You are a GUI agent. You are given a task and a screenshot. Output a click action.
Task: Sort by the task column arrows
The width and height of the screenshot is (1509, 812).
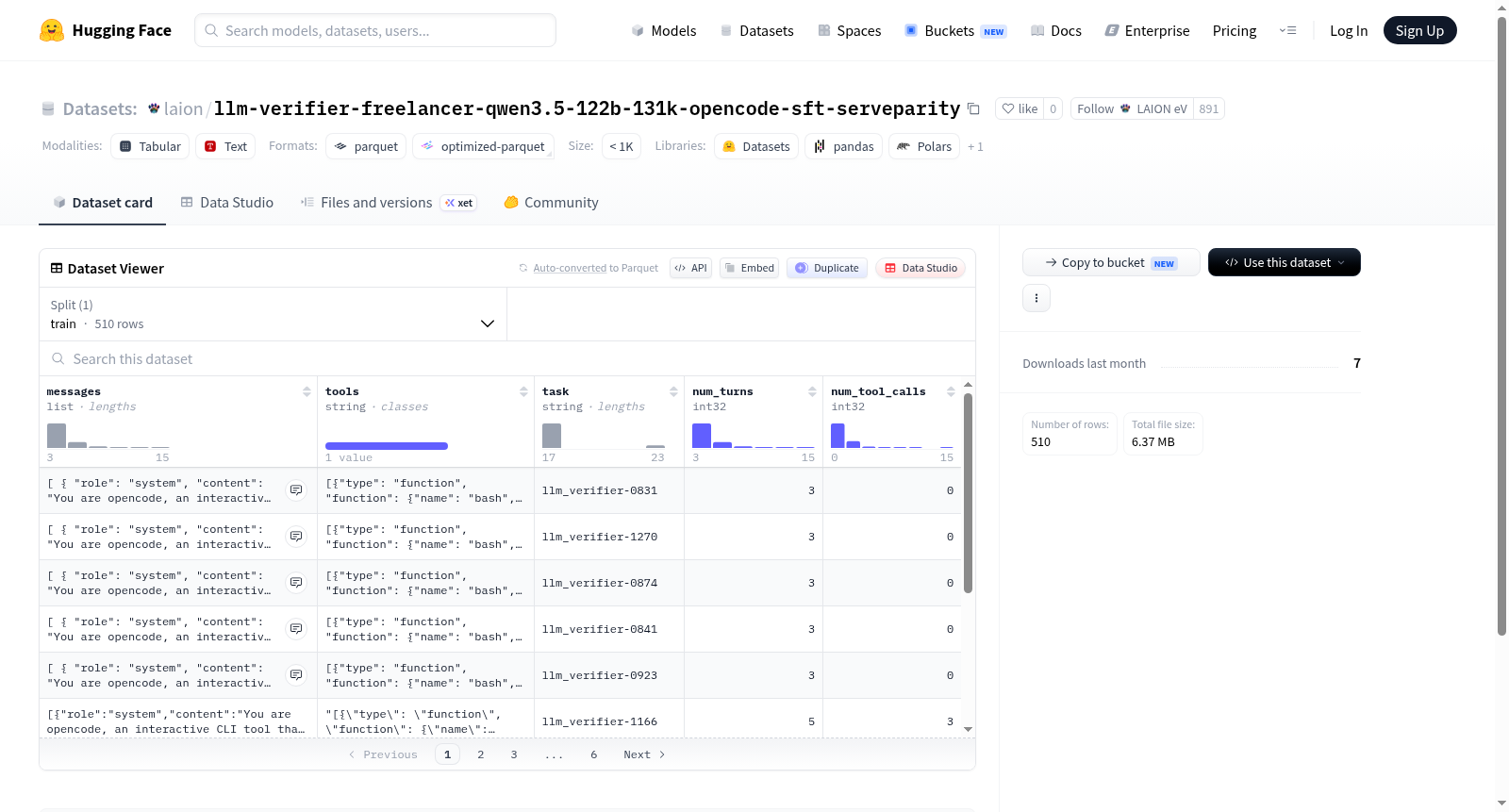[x=673, y=391]
